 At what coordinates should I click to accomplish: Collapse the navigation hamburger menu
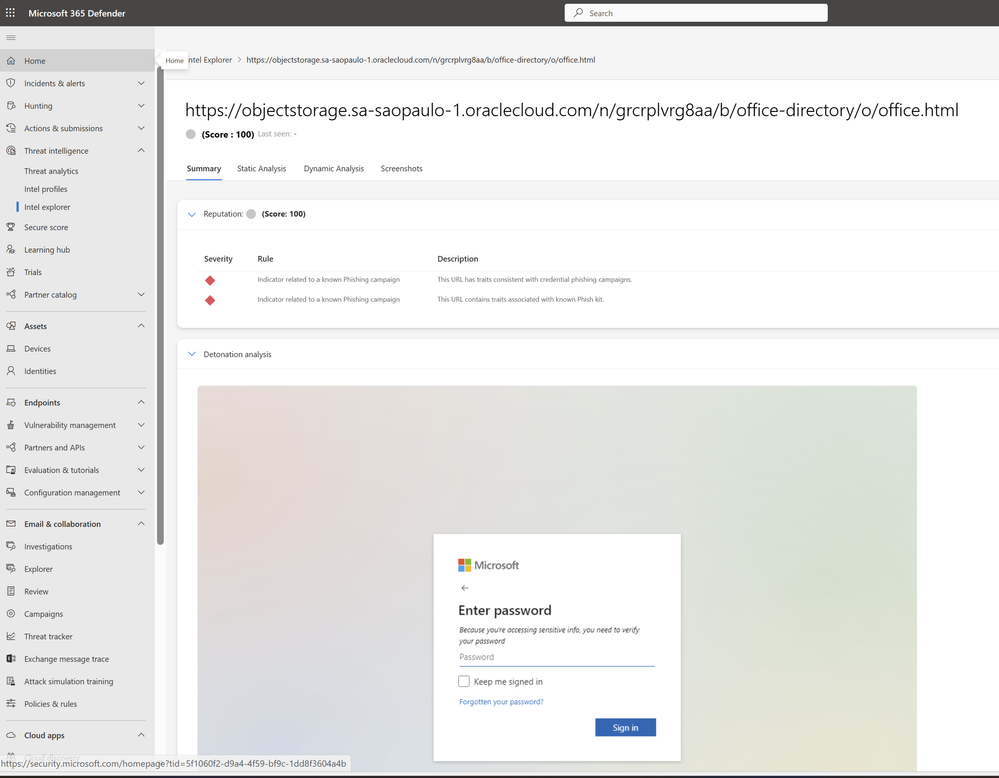(11, 38)
